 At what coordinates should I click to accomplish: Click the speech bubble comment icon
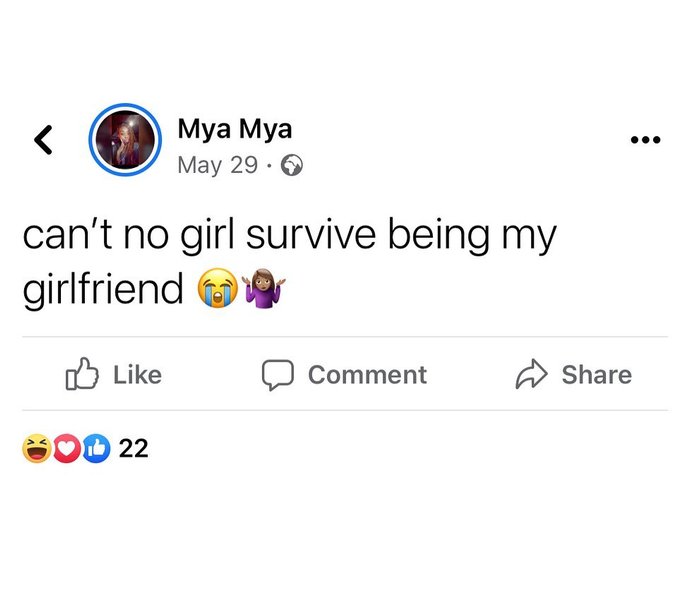(277, 375)
